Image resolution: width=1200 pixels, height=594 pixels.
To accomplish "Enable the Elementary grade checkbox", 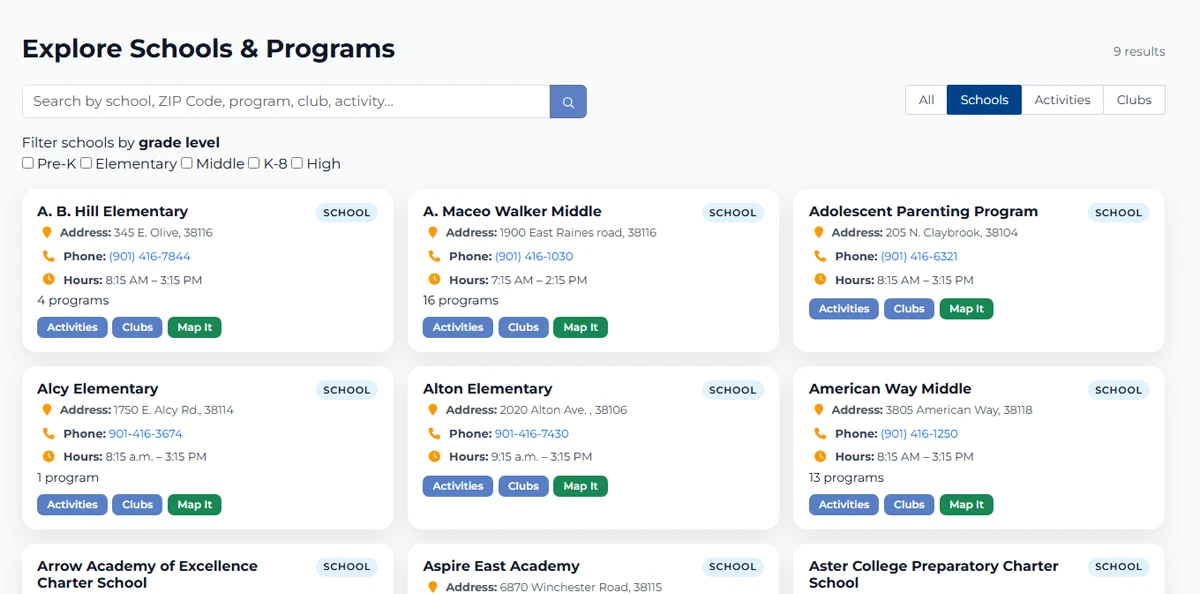I will pyautogui.click(x=86, y=162).
